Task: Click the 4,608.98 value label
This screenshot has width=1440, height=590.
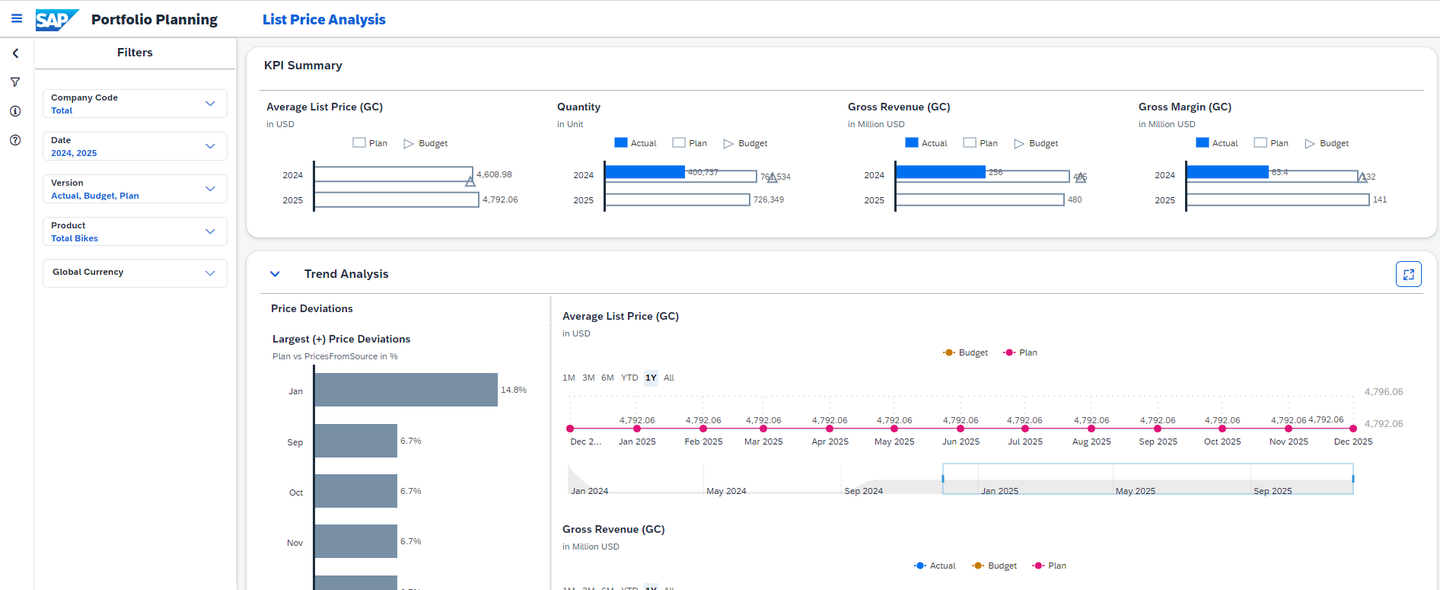Action: point(494,174)
